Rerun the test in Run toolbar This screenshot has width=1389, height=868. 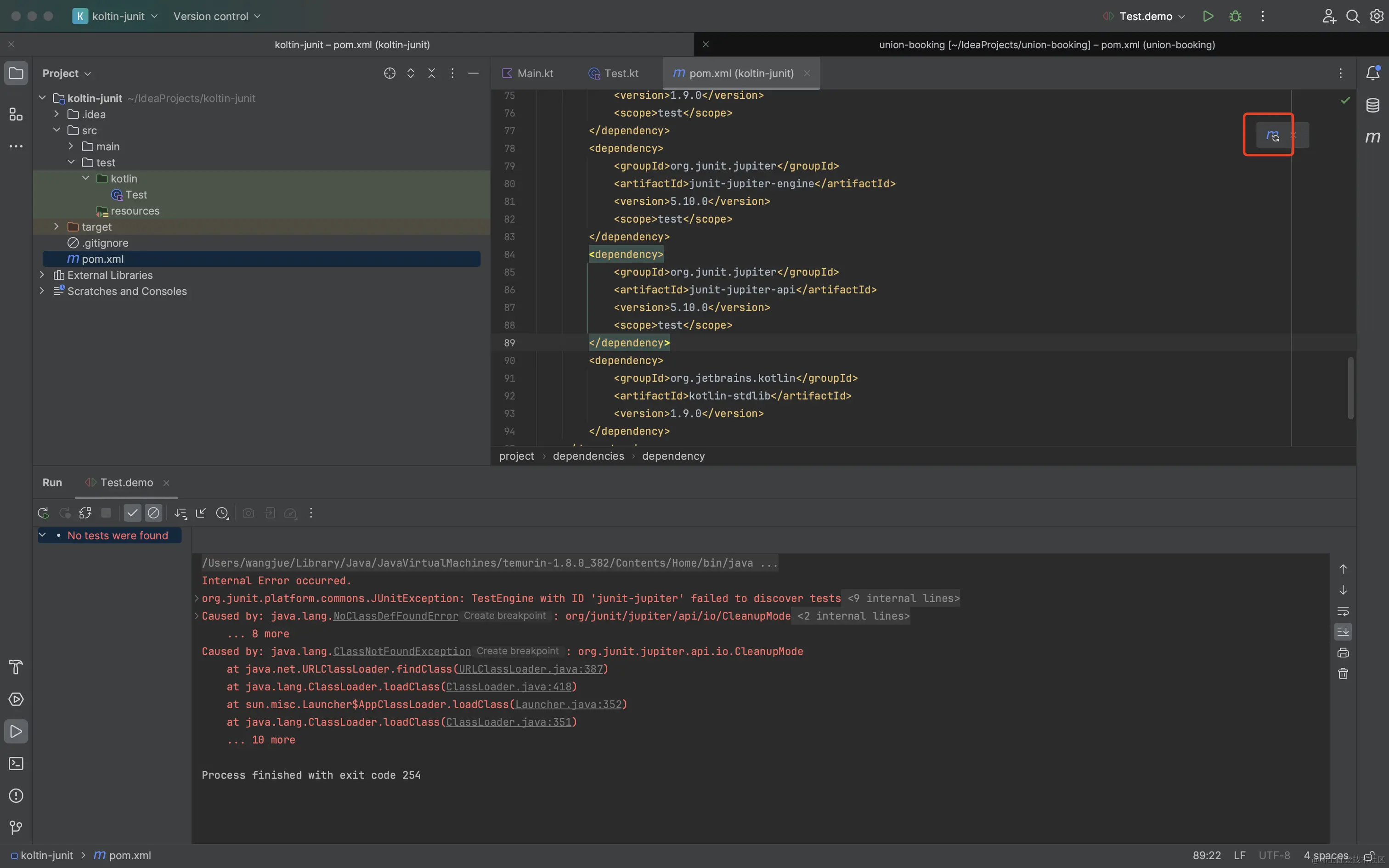point(43,513)
